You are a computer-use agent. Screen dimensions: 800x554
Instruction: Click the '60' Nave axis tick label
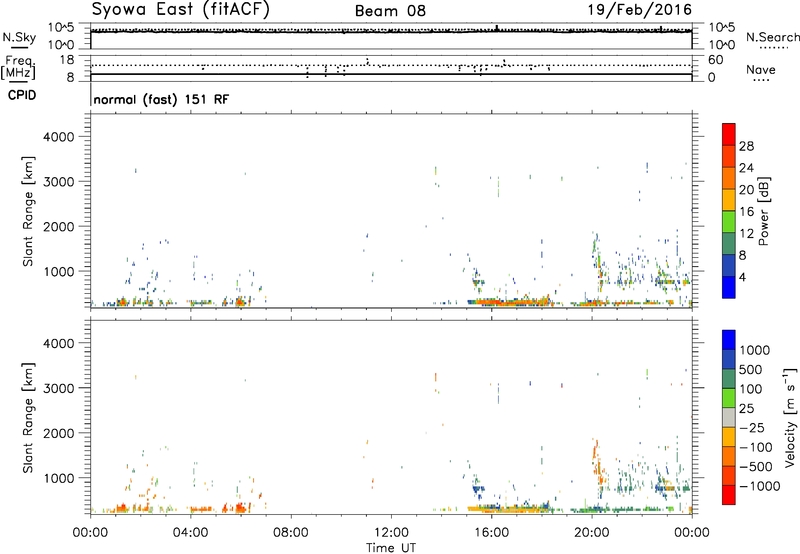point(716,60)
